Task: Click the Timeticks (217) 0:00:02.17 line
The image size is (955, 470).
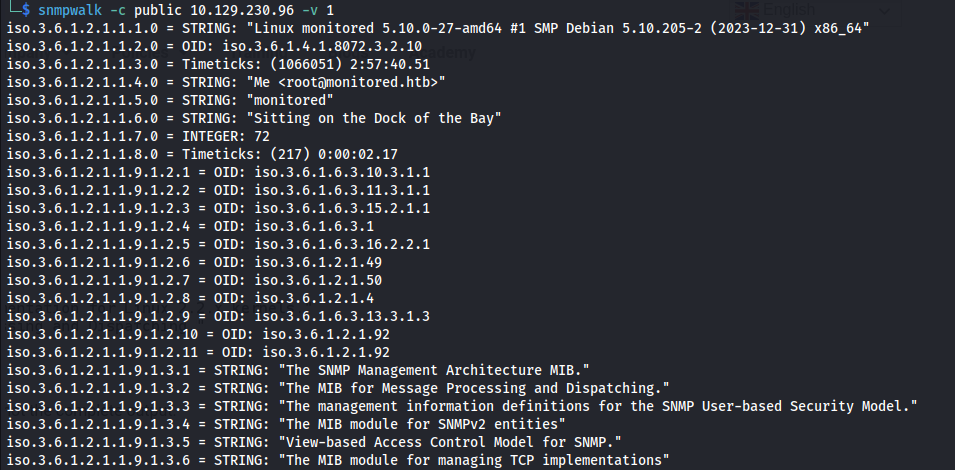Action: coord(202,154)
